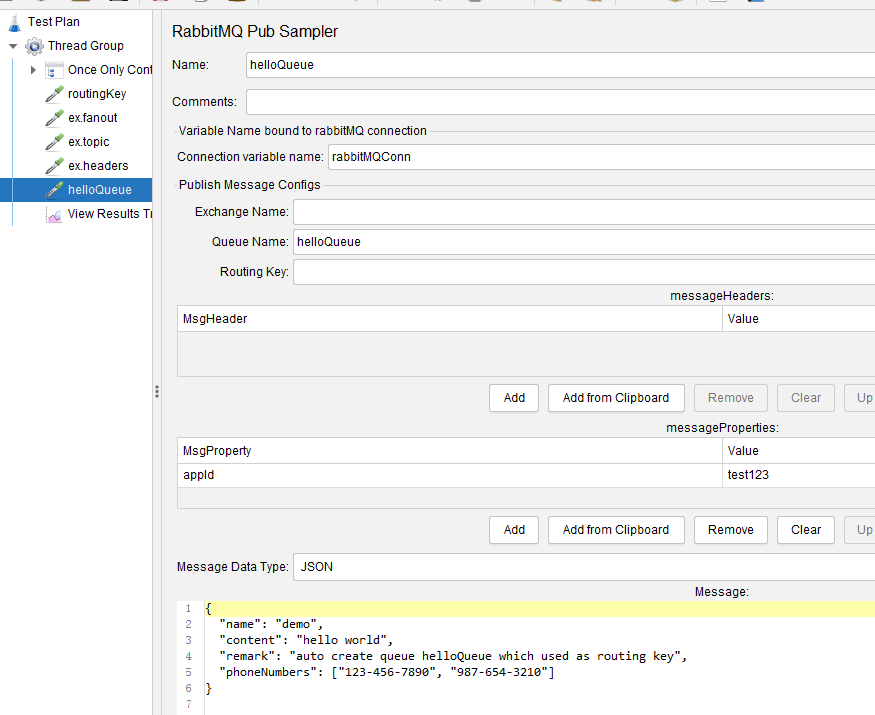This screenshot has width=875, height=715.
Task: Click the "remark" line in the message editor
Action: pyautogui.click(x=453, y=657)
